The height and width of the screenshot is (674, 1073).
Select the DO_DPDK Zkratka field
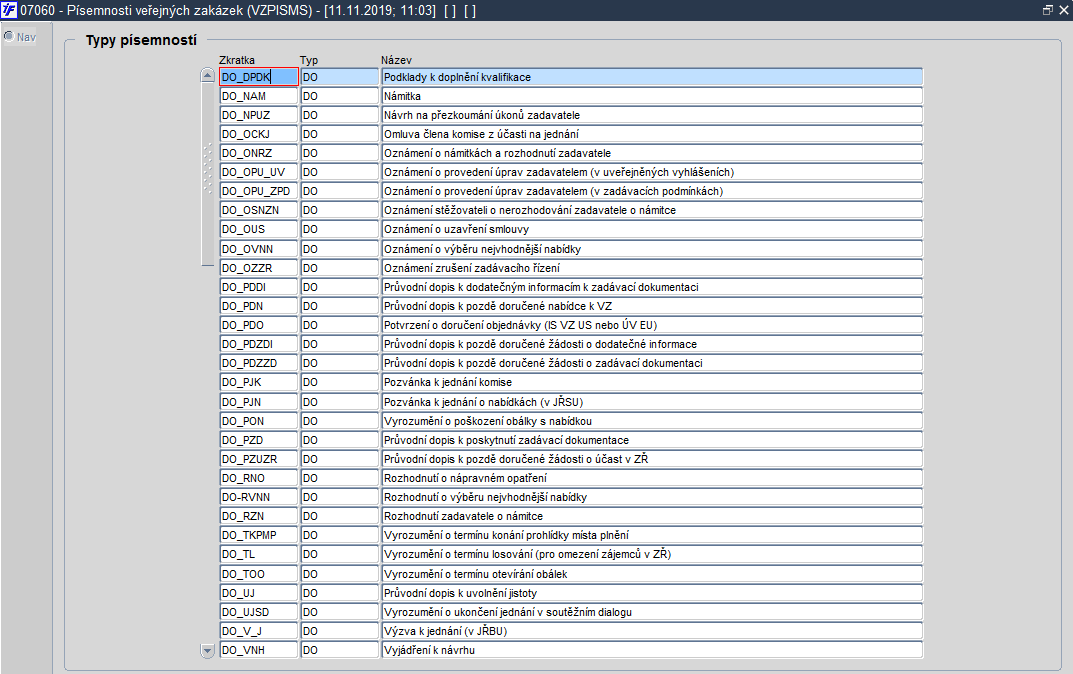pyautogui.click(x=259, y=77)
